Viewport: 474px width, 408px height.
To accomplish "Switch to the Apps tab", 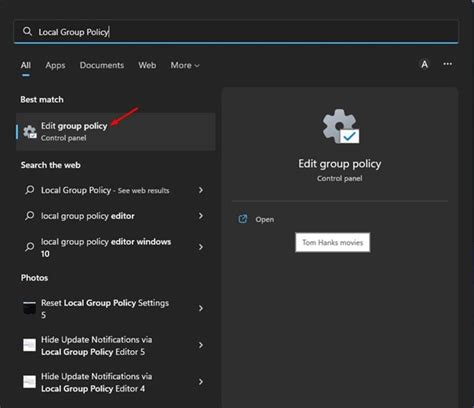I will (x=55, y=65).
